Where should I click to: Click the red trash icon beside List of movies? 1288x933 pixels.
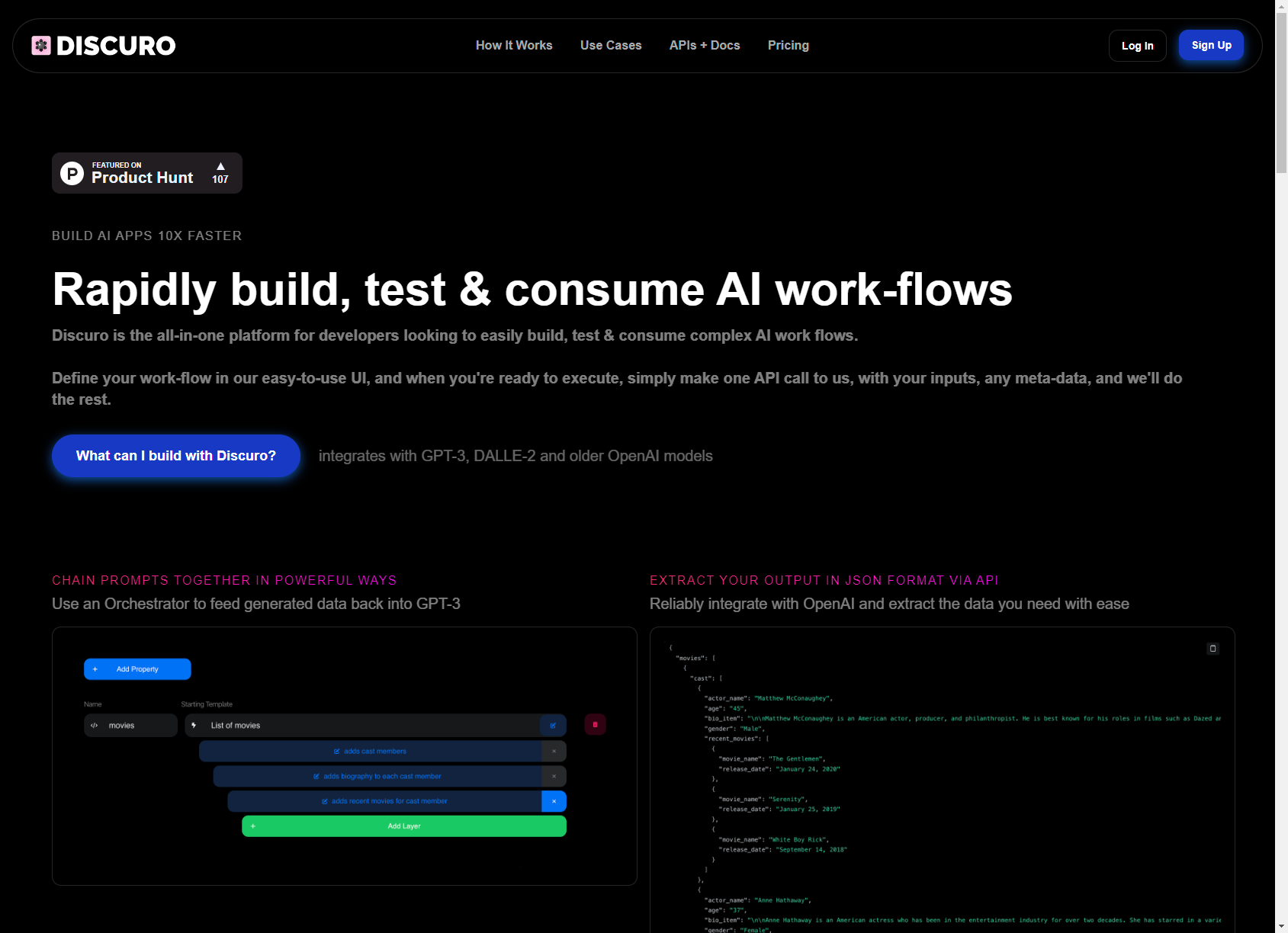click(x=595, y=725)
